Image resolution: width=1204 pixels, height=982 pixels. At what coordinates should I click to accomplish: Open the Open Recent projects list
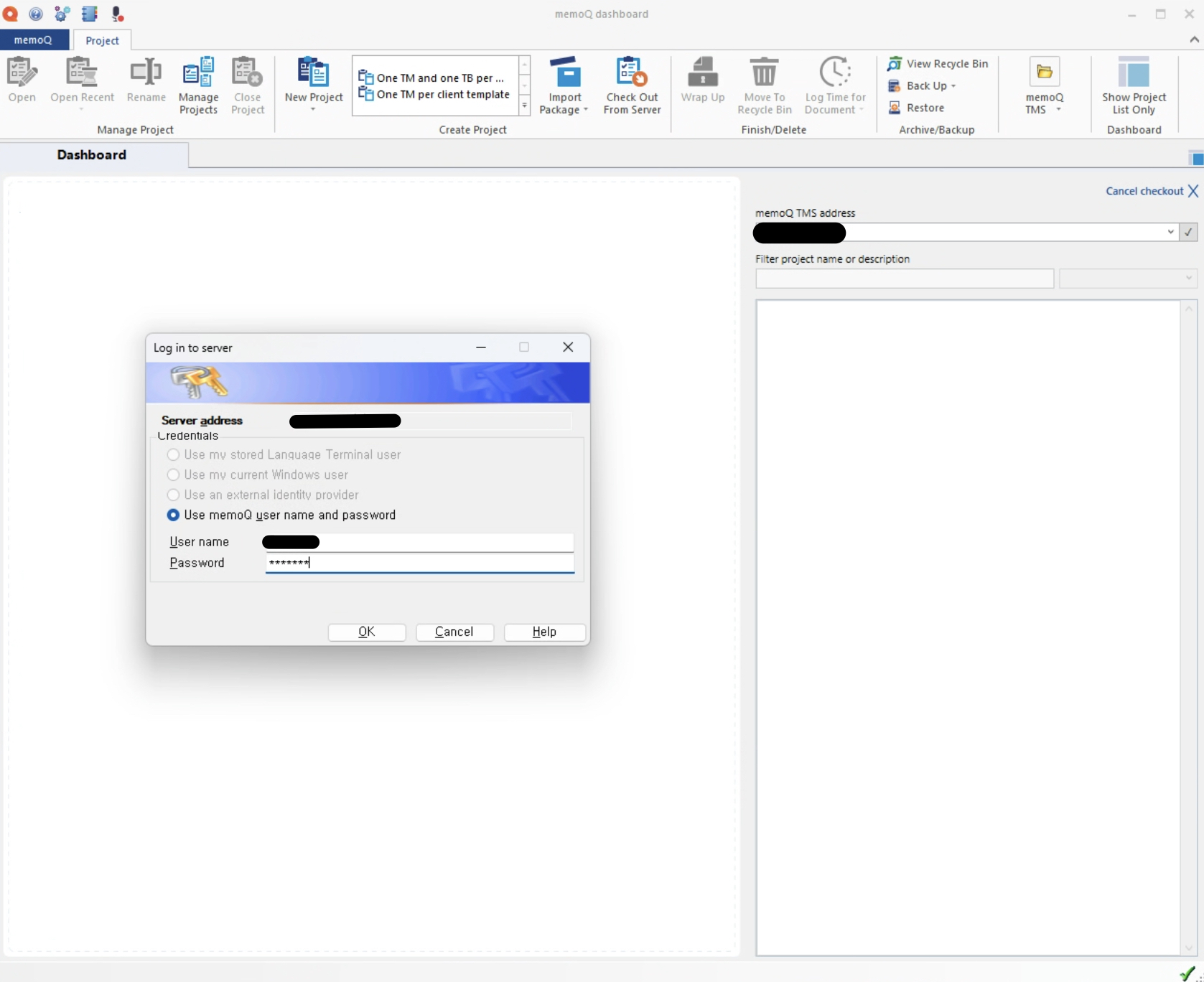click(82, 83)
